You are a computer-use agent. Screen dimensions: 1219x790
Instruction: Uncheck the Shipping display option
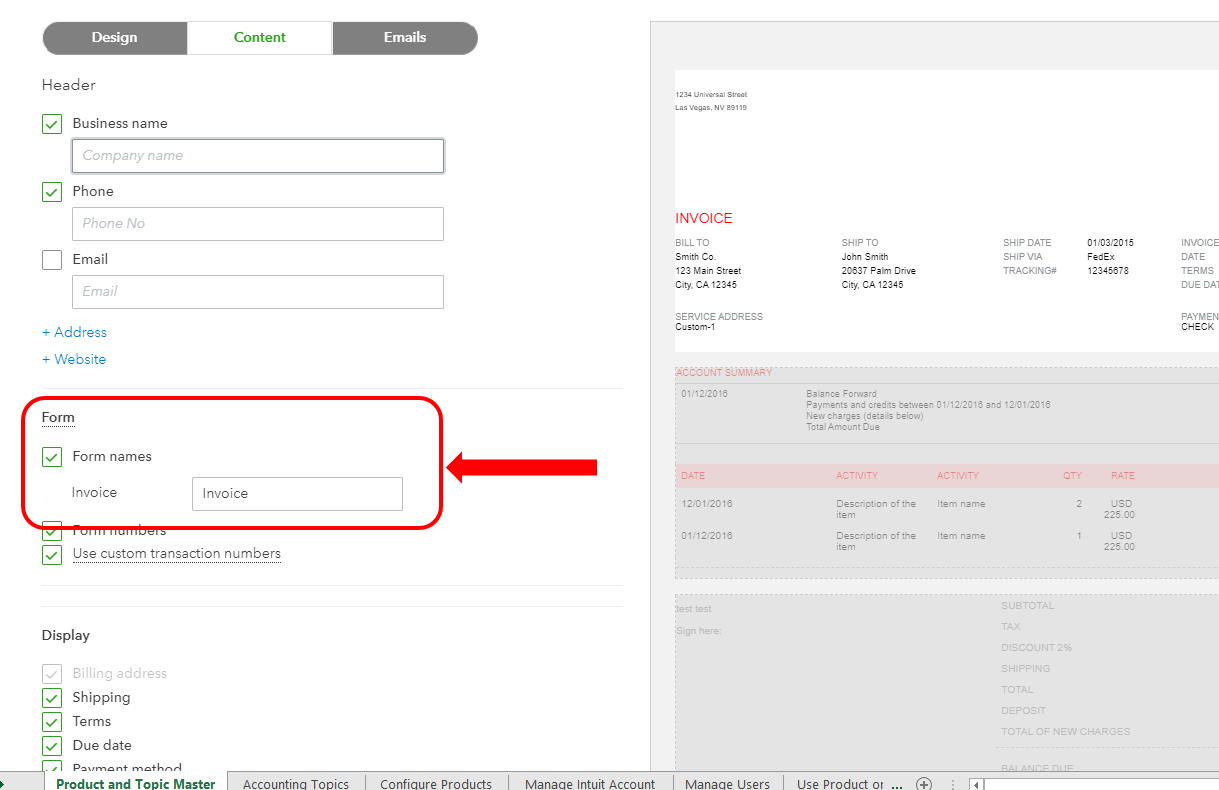point(51,697)
